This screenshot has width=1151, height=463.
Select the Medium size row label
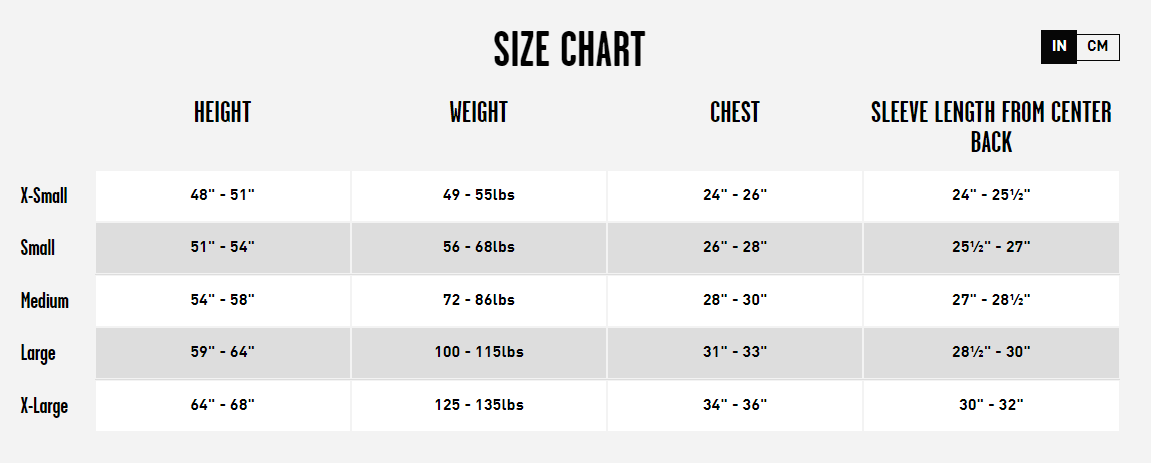[x=45, y=300]
